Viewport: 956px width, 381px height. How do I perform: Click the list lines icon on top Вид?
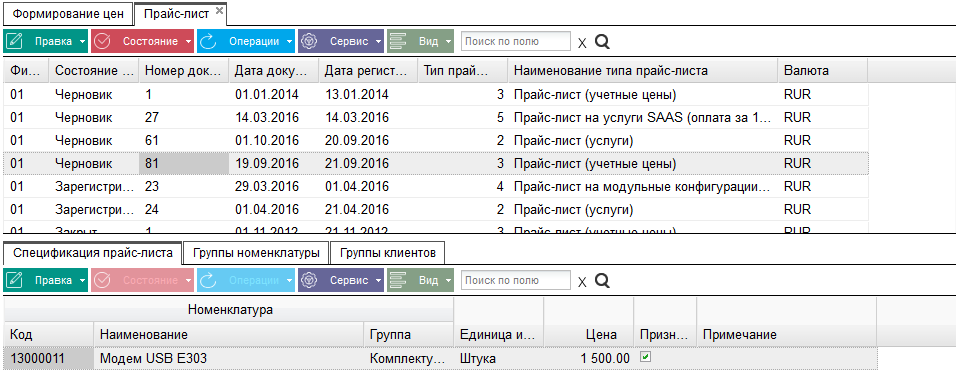click(398, 41)
